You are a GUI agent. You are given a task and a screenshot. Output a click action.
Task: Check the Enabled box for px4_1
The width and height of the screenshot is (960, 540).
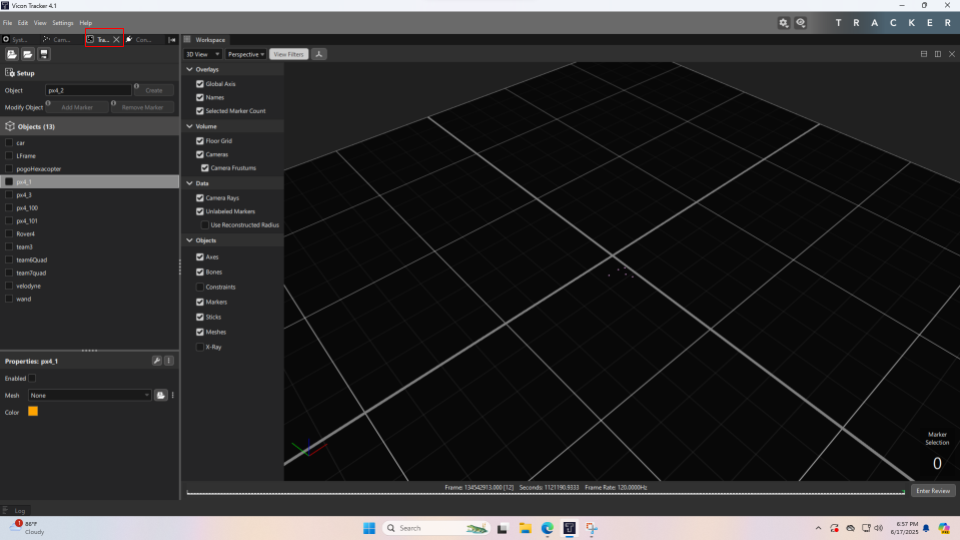pyautogui.click(x=32, y=378)
